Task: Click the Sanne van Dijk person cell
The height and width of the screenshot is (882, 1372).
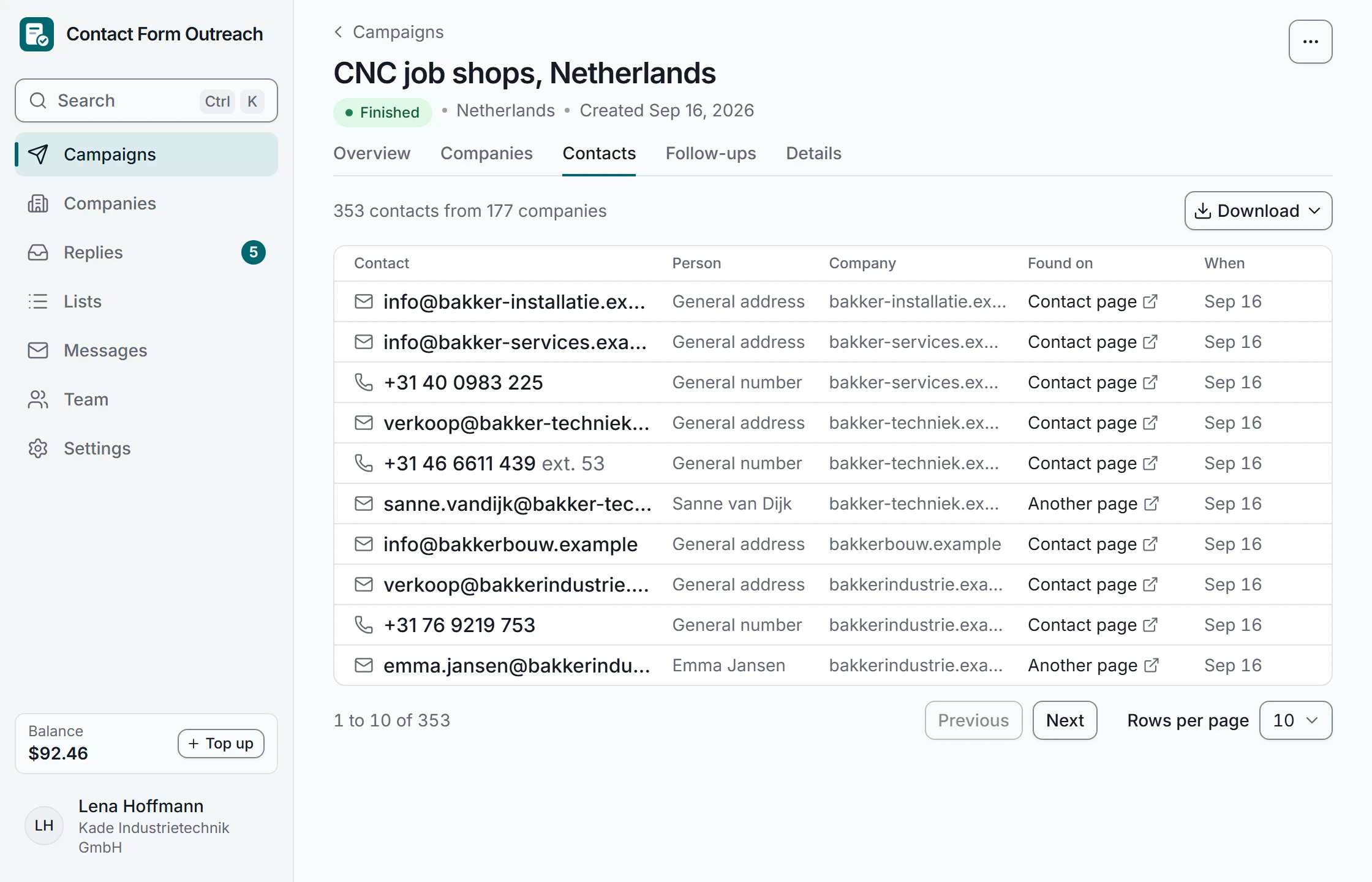Action: point(732,503)
